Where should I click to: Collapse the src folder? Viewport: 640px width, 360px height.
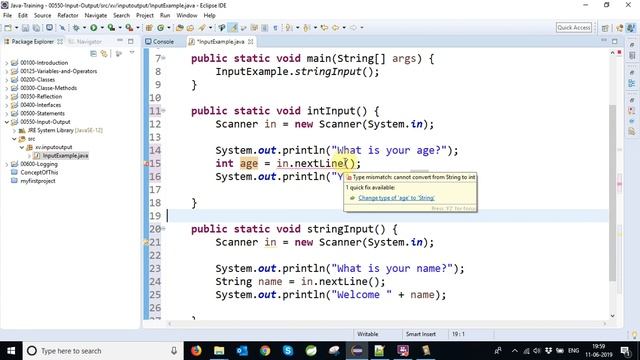pyautogui.click(x=14, y=139)
